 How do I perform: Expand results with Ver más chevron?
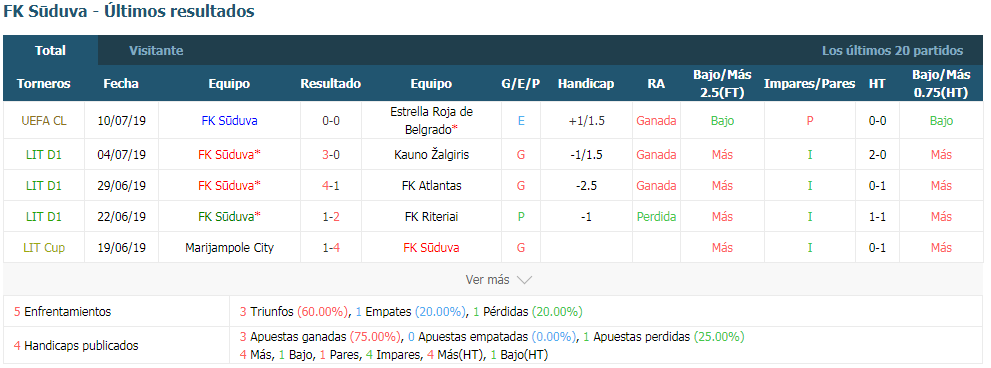pos(499,279)
